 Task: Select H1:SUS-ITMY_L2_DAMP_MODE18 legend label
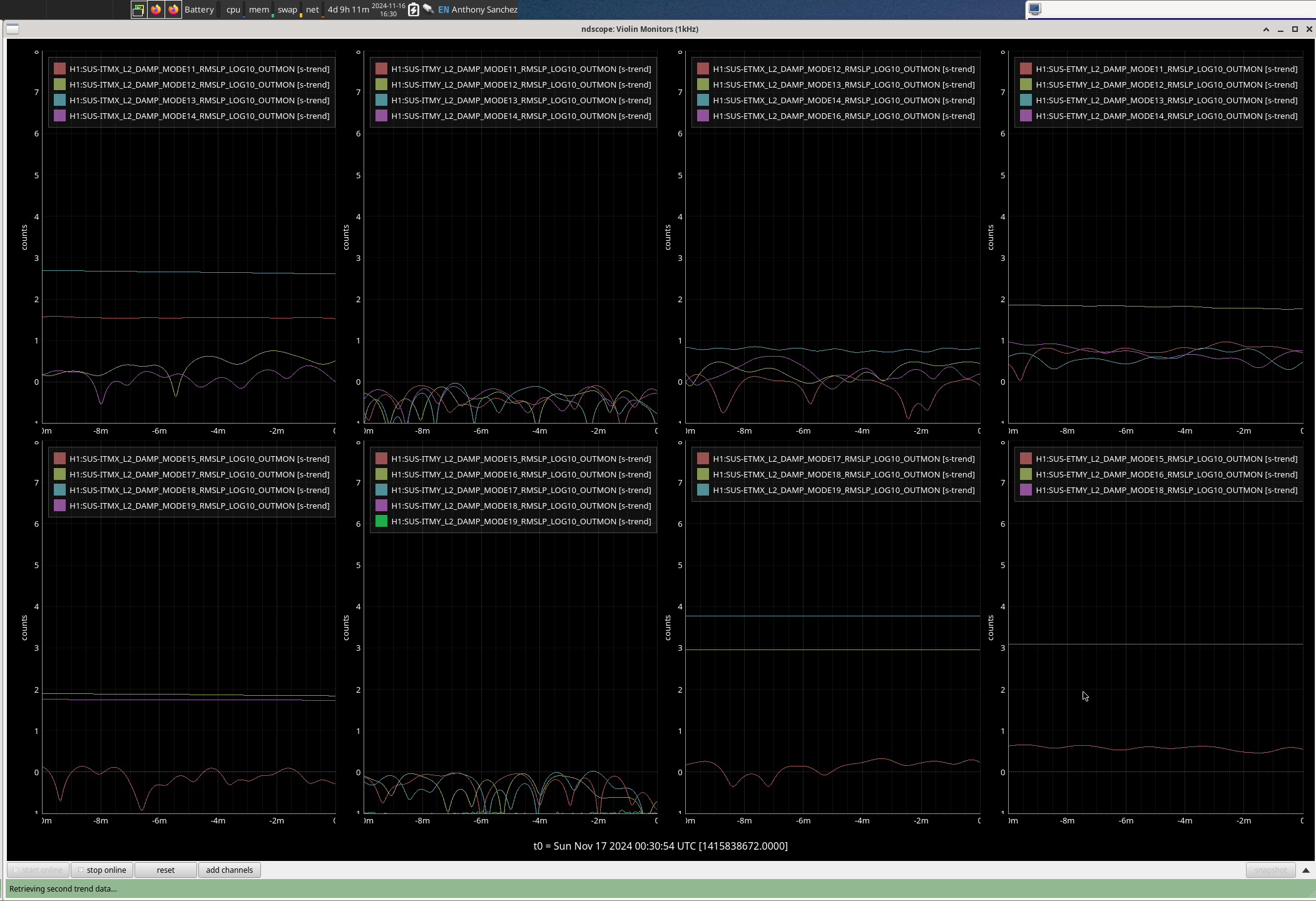[x=521, y=506]
